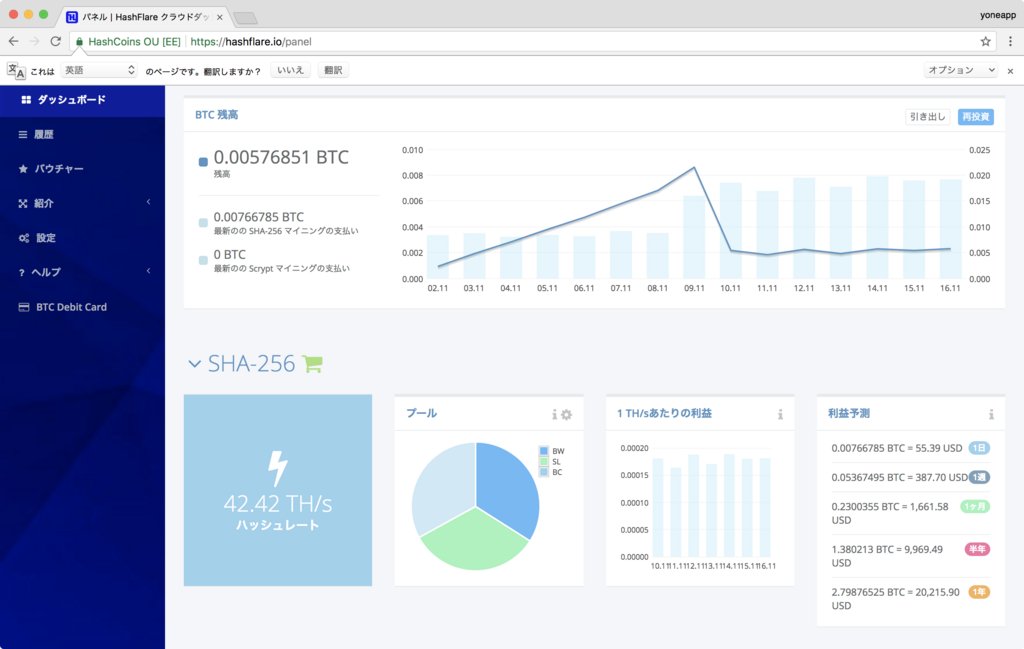Screen dimensions: 1024x649
Task: Click the 半年 half-year forecast badge
Action: [977, 549]
